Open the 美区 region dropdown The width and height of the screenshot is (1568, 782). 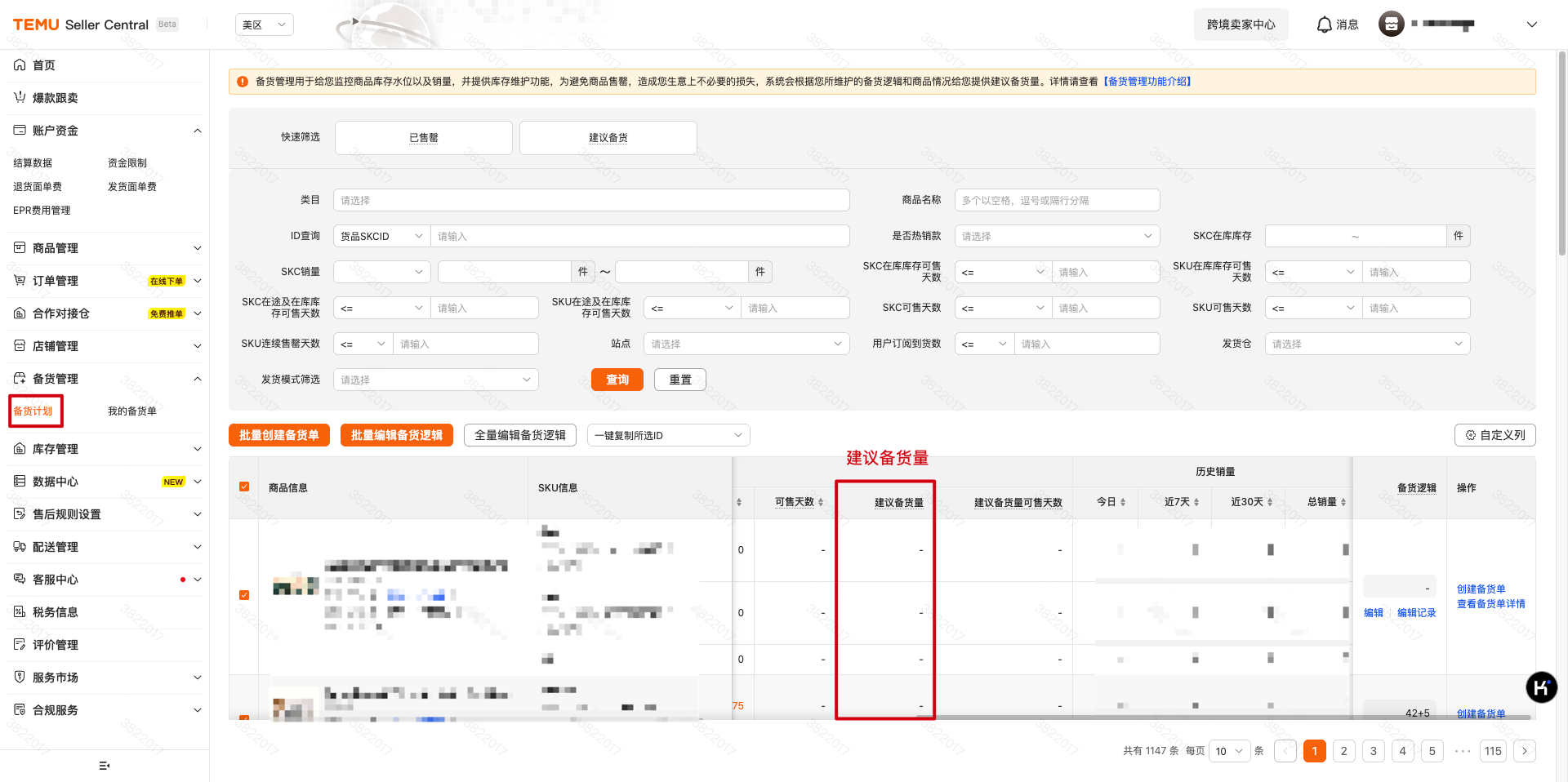pos(264,24)
